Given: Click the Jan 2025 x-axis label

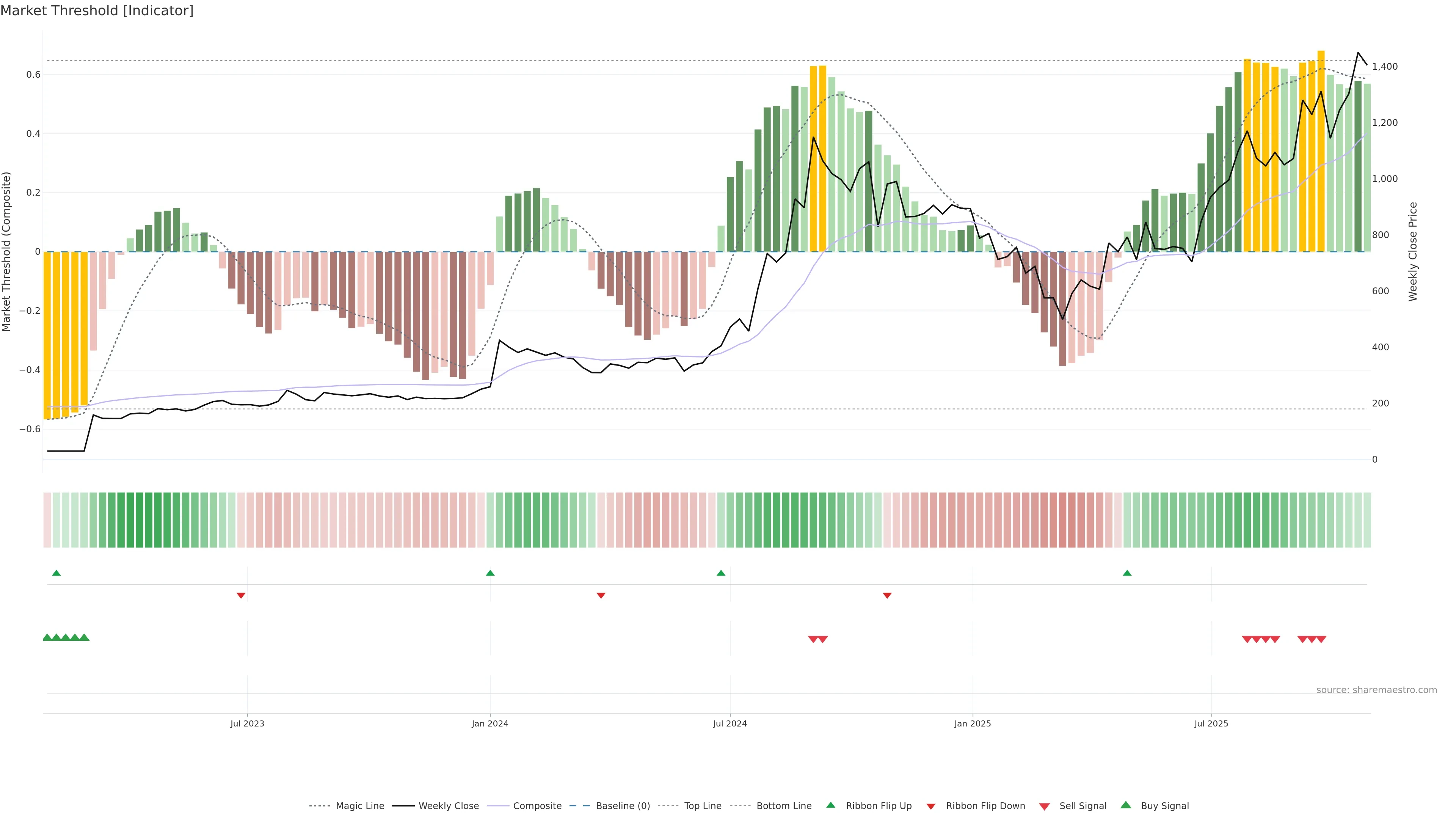Looking at the screenshot, I should point(972,723).
